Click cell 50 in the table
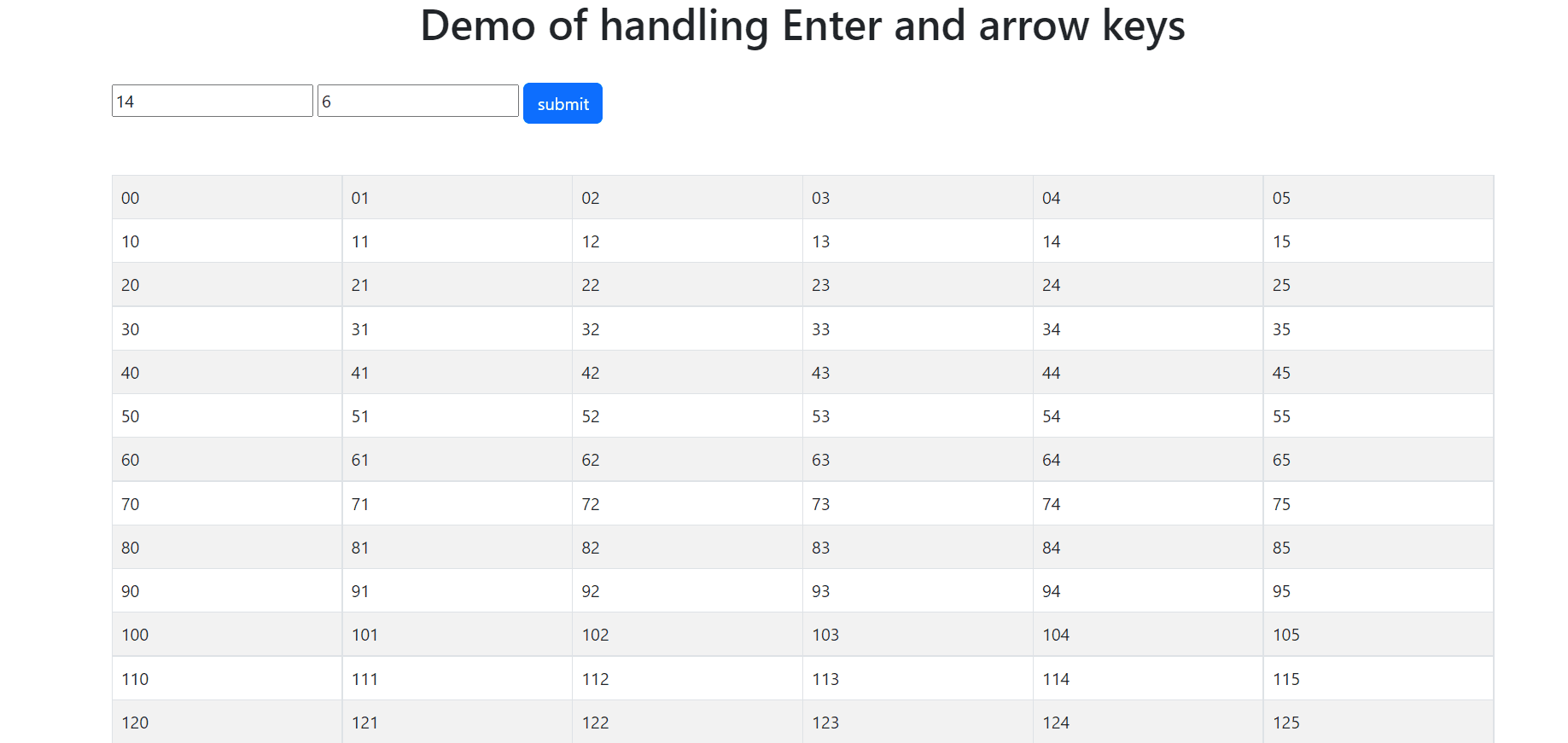Image resolution: width=1568 pixels, height=743 pixels. click(x=226, y=415)
